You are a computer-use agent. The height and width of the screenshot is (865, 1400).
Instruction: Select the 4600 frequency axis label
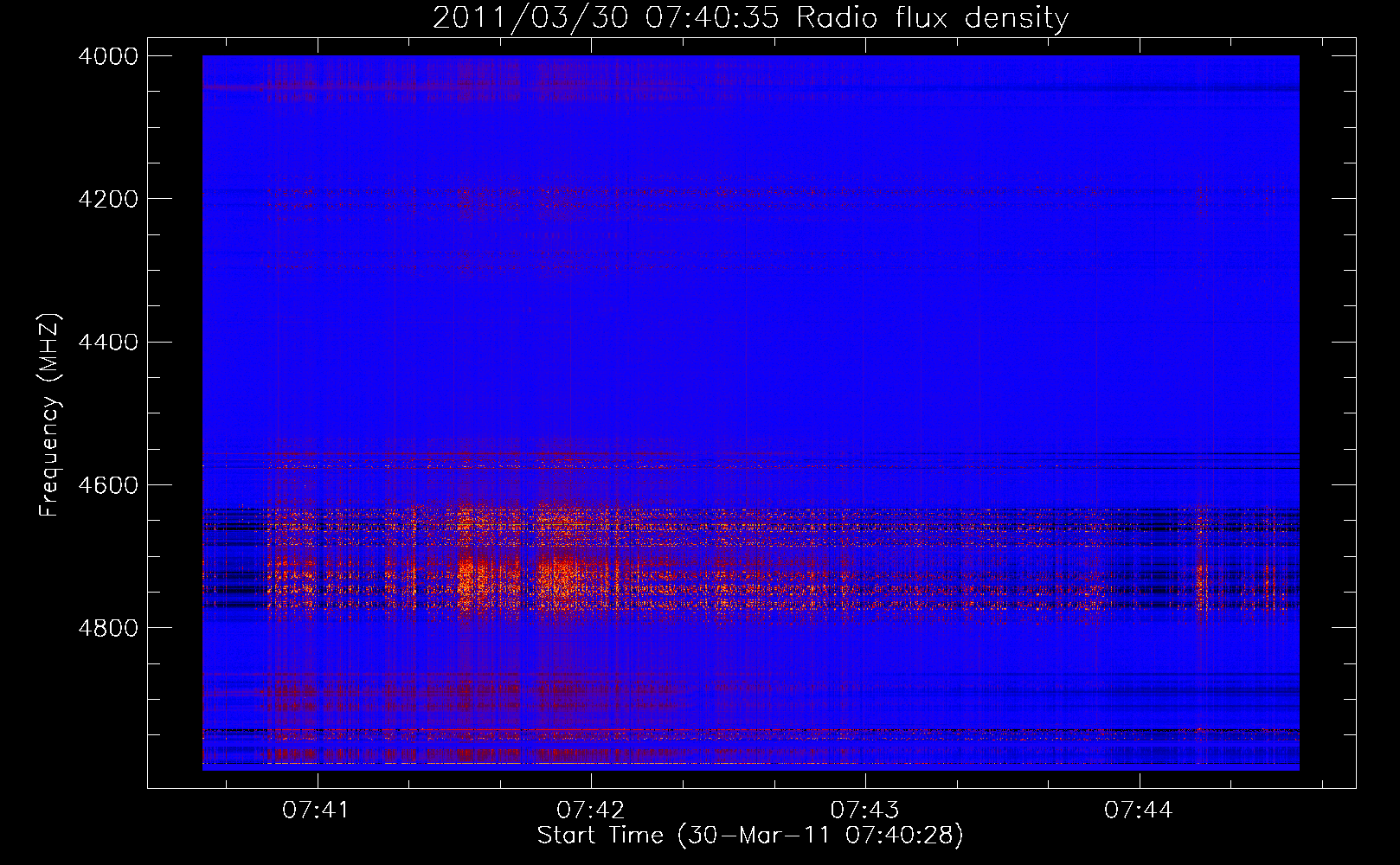coord(107,485)
